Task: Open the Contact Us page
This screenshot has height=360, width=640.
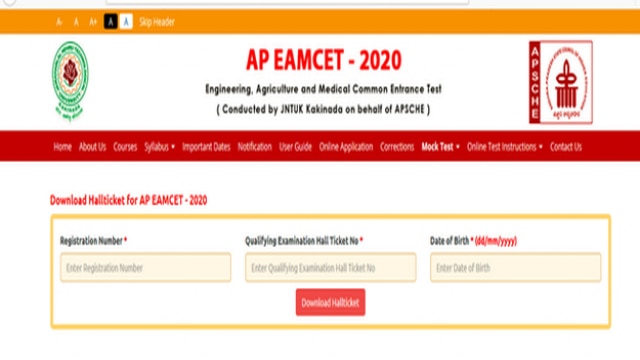Action: click(x=566, y=147)
